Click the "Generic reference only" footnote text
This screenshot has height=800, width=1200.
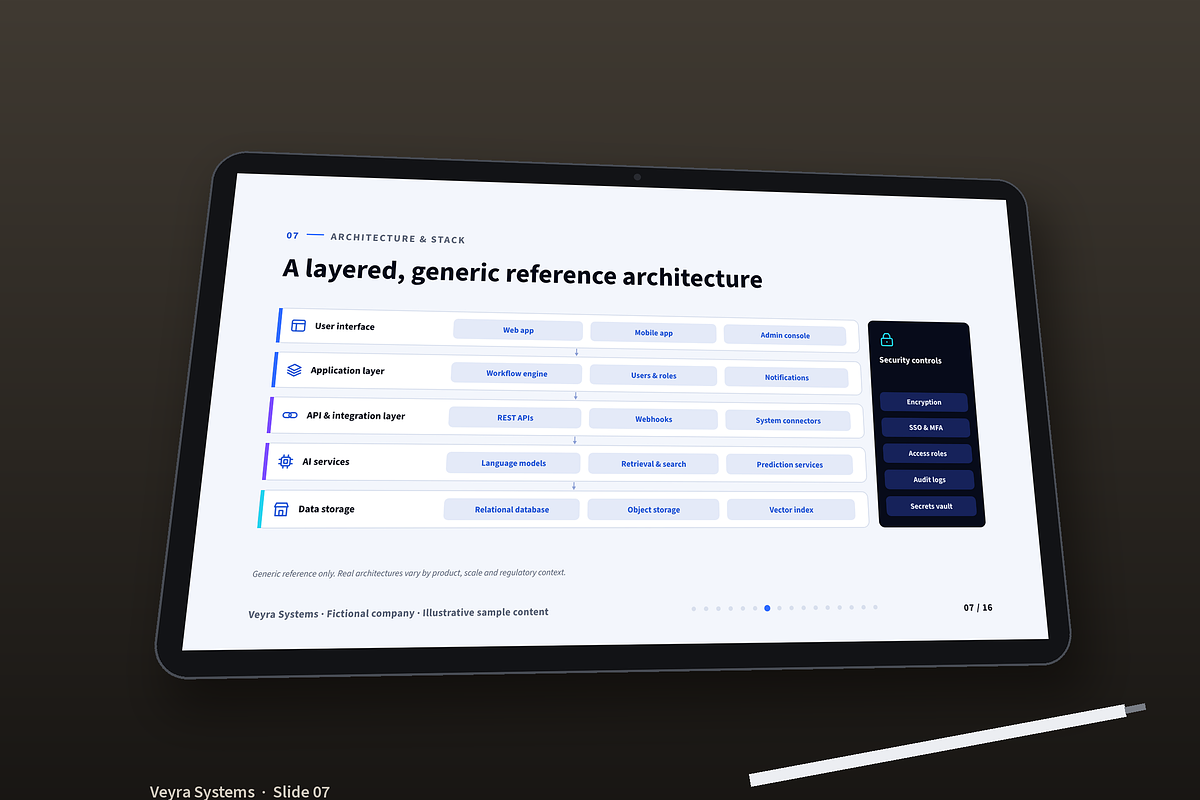tap(409, 573)
